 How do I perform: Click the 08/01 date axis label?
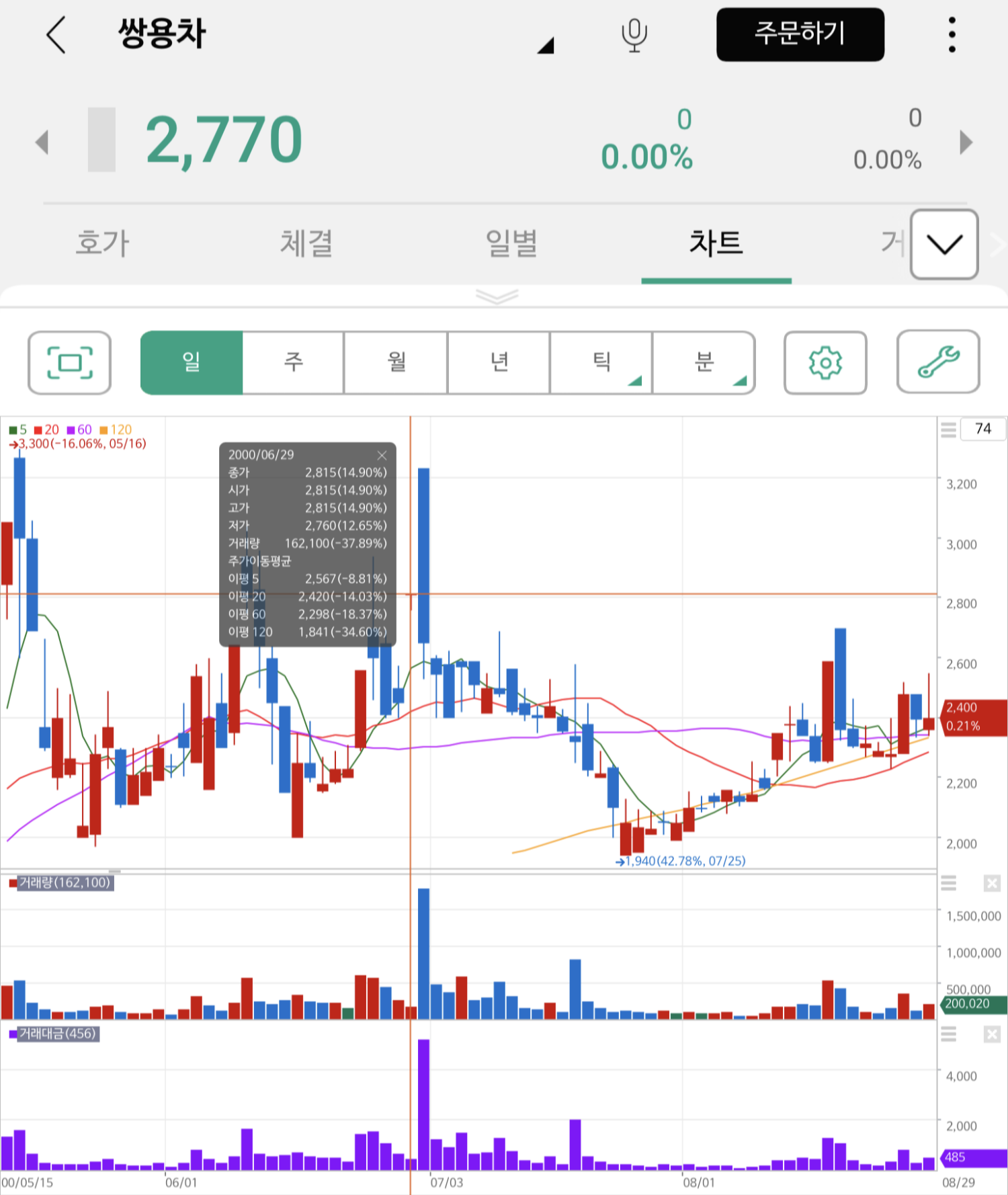click(x=700, y=1183)
